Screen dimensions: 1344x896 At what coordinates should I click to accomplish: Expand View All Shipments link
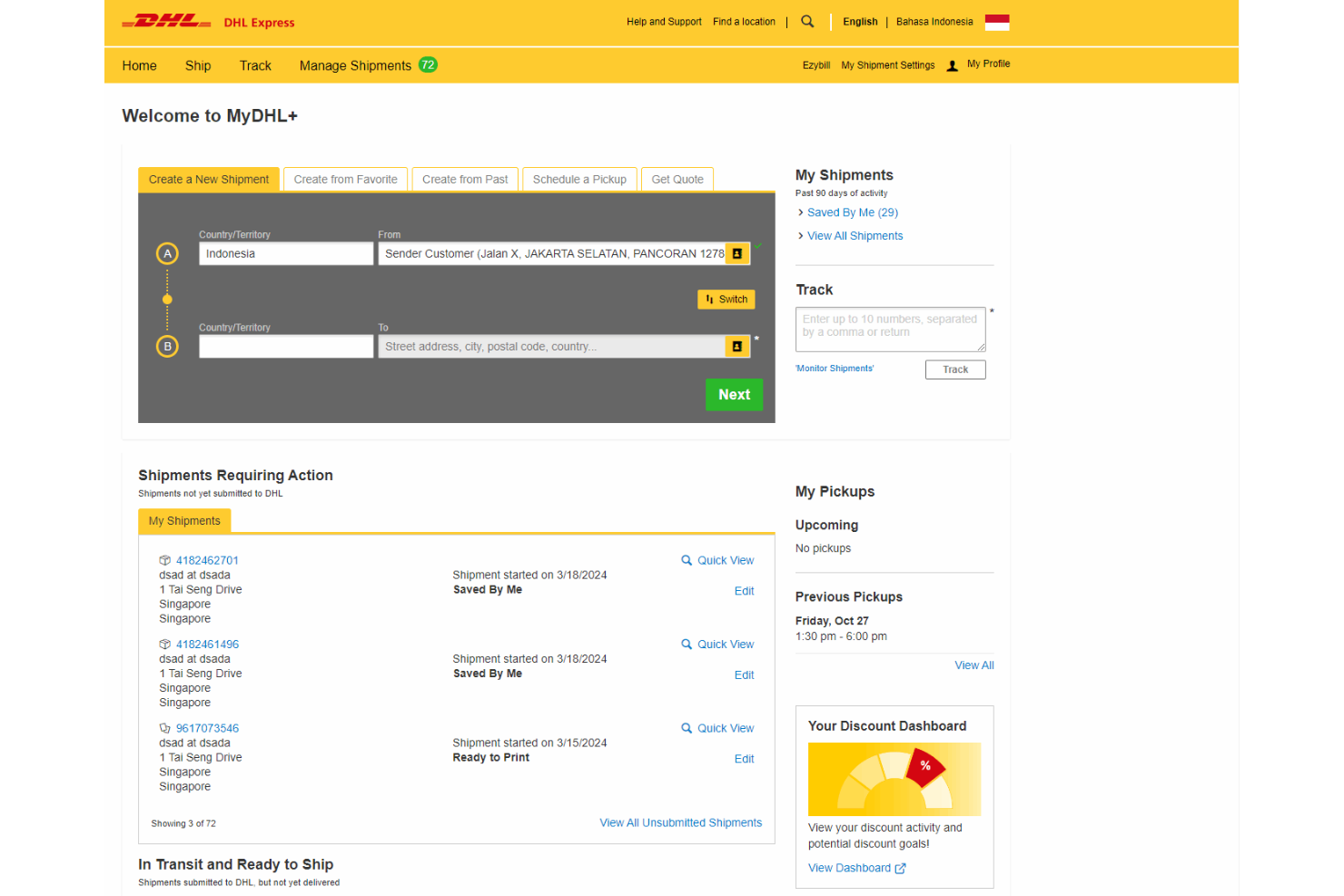(x=855, y=236)
